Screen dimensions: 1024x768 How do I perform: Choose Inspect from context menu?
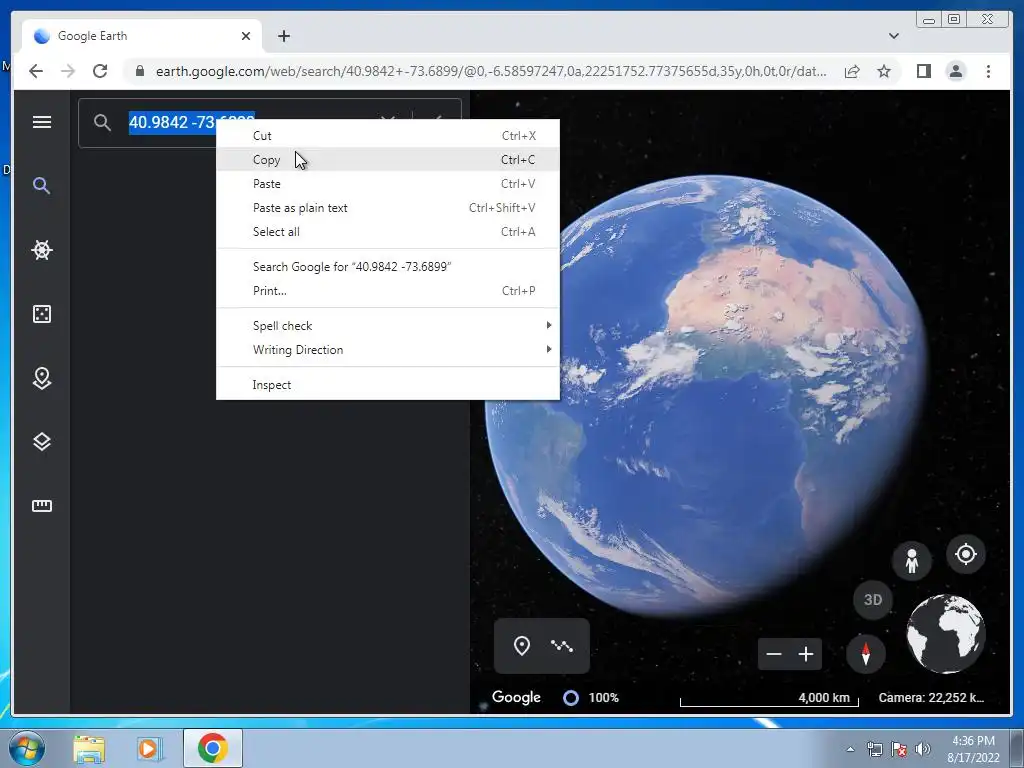[388, 385]
